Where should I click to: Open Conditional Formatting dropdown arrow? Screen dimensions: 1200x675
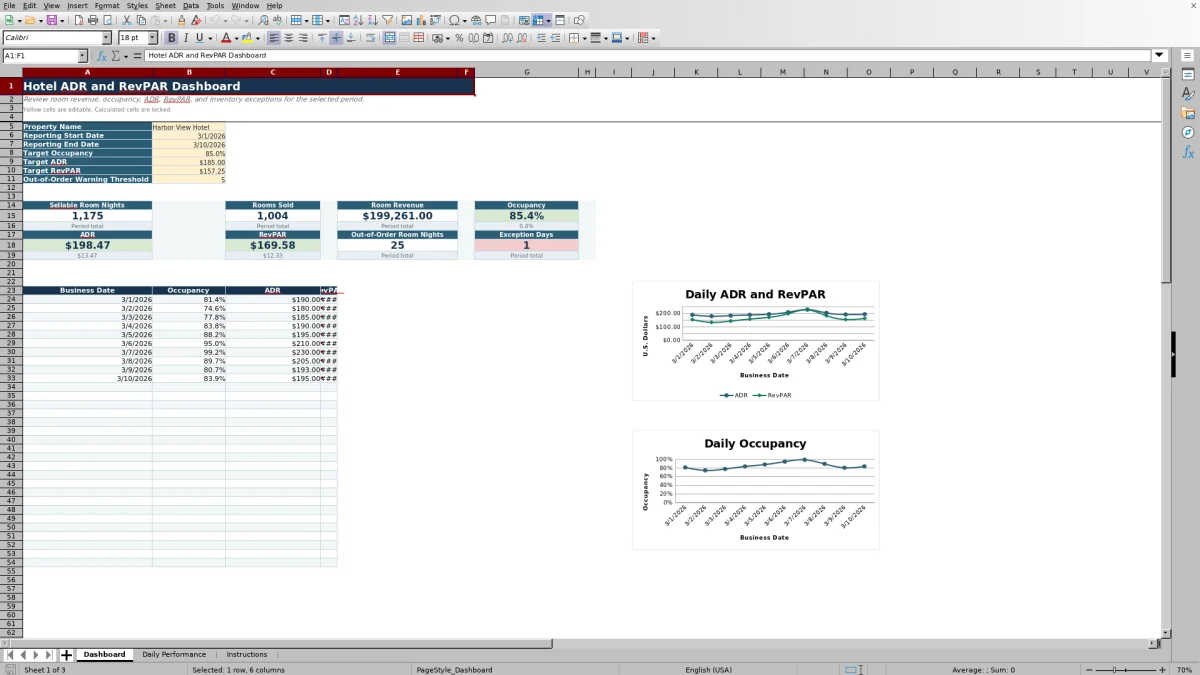coord(653,38)
